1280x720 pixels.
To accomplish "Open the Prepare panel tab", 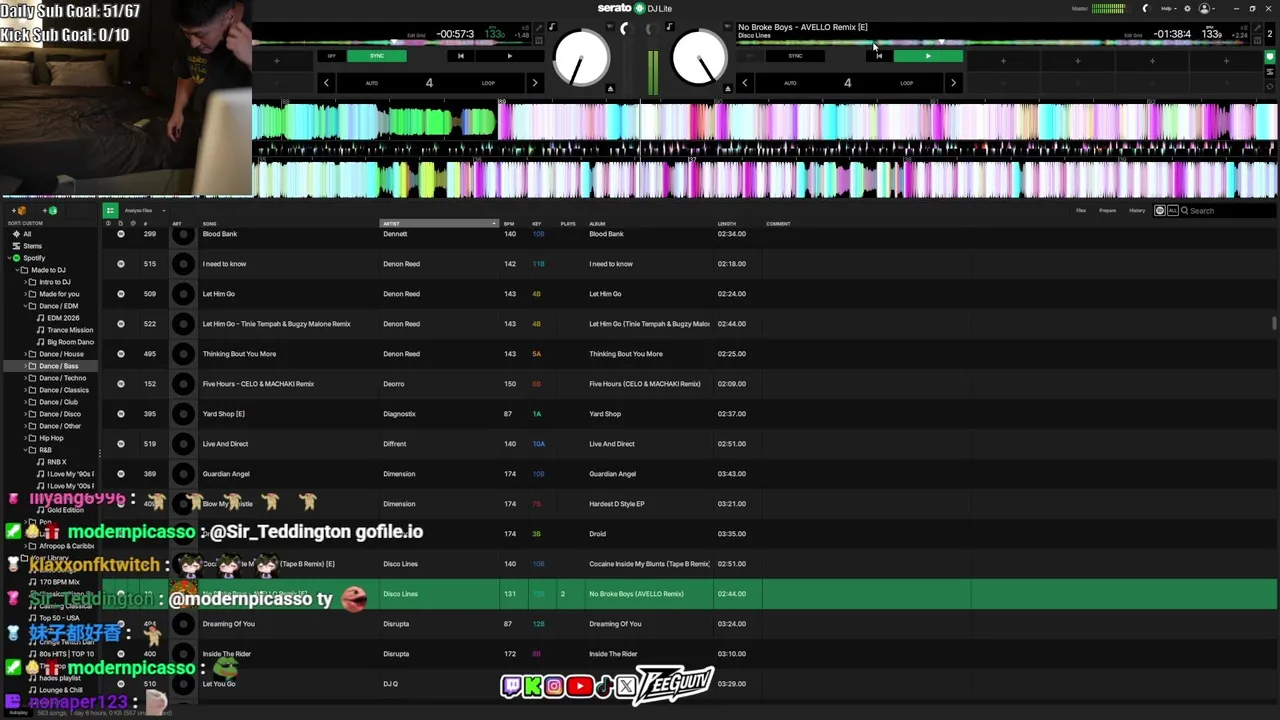I will tap(1108, 211).
